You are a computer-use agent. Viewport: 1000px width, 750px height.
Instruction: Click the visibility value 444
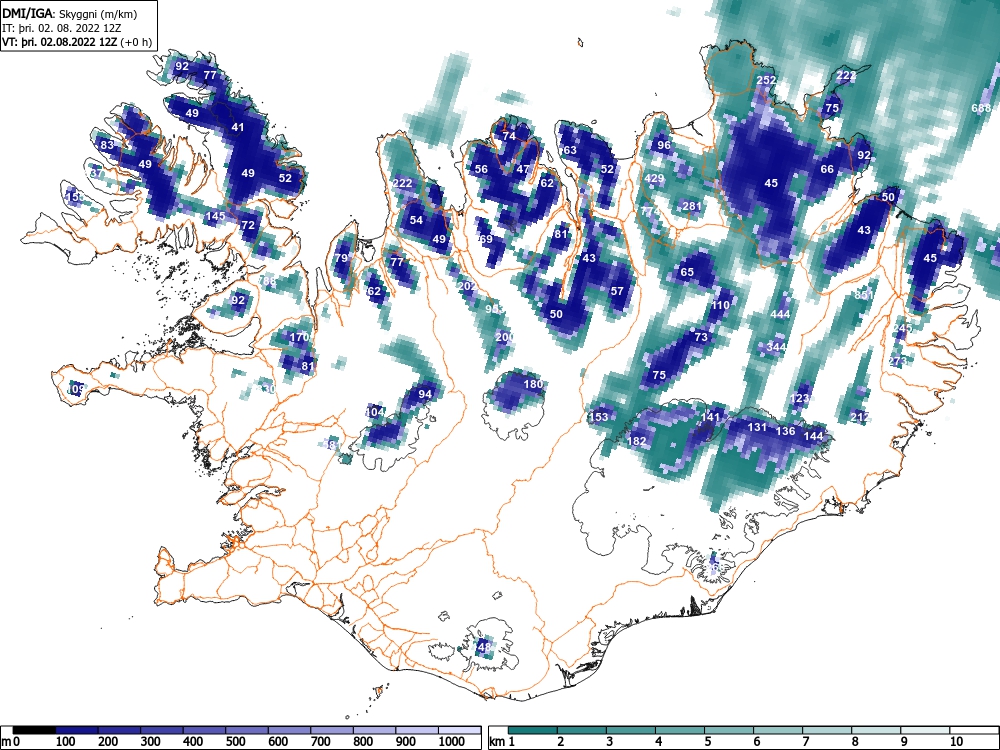(780, 314)
